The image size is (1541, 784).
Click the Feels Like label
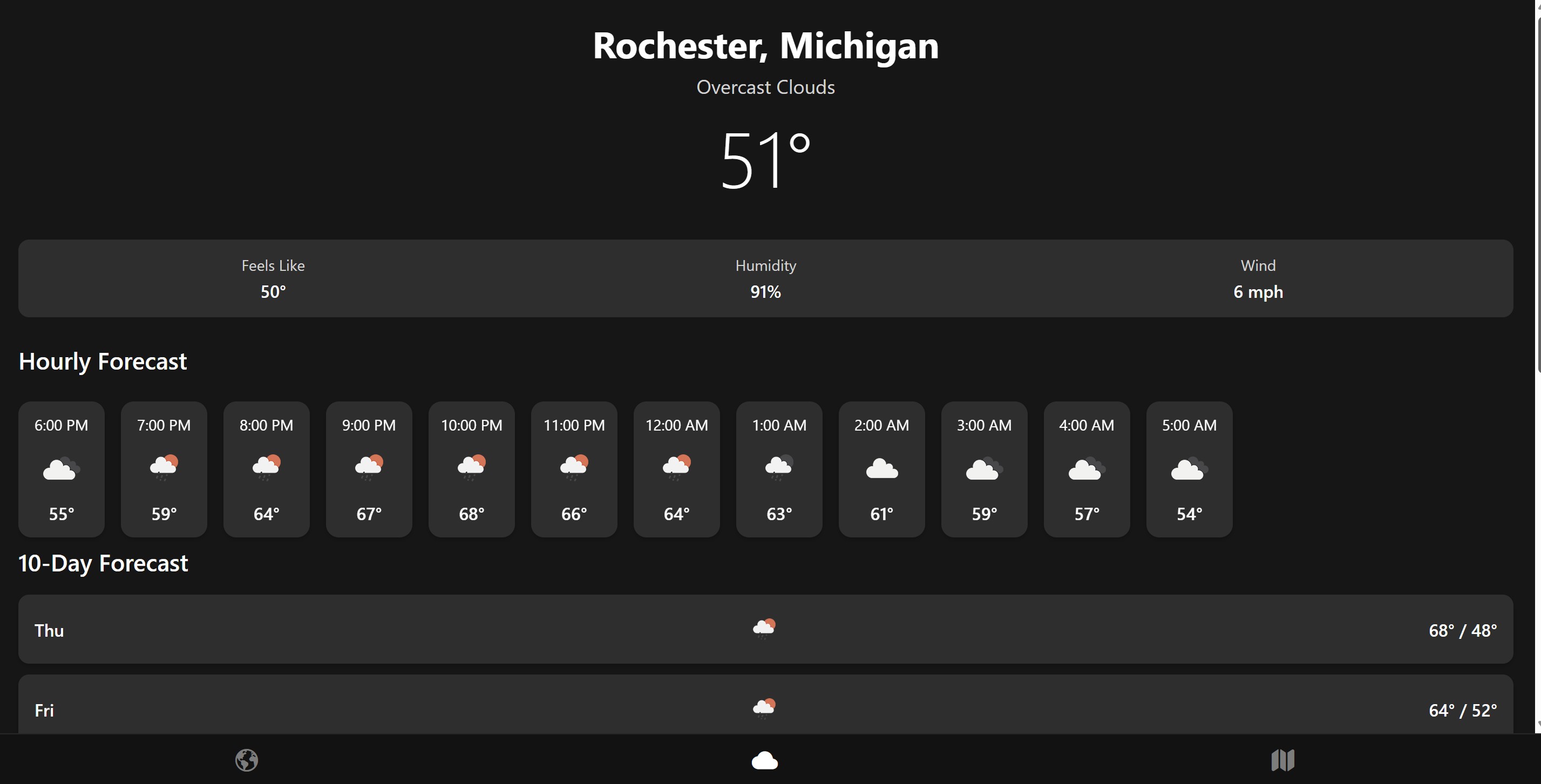pos(273,265)
